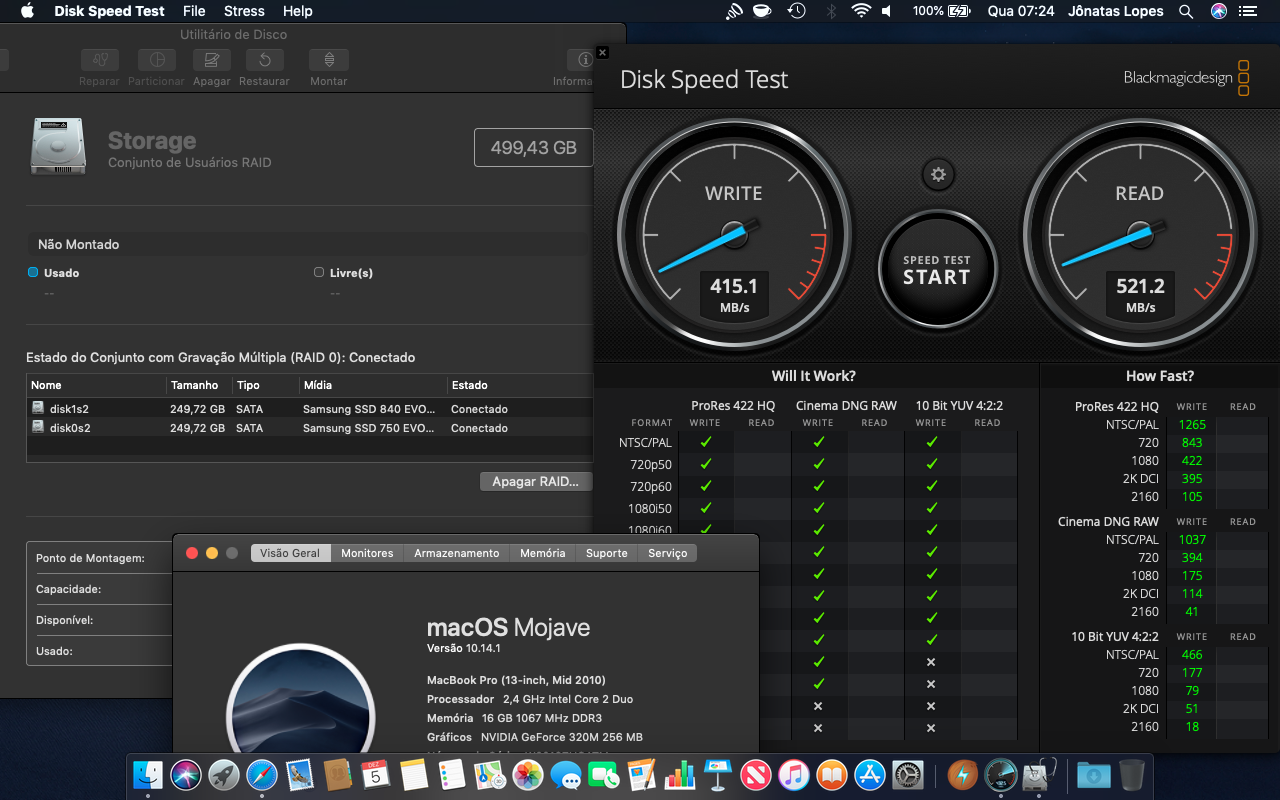
Task: Open Wi-Fi status in menu bar
Action: [x=861, y=11]
